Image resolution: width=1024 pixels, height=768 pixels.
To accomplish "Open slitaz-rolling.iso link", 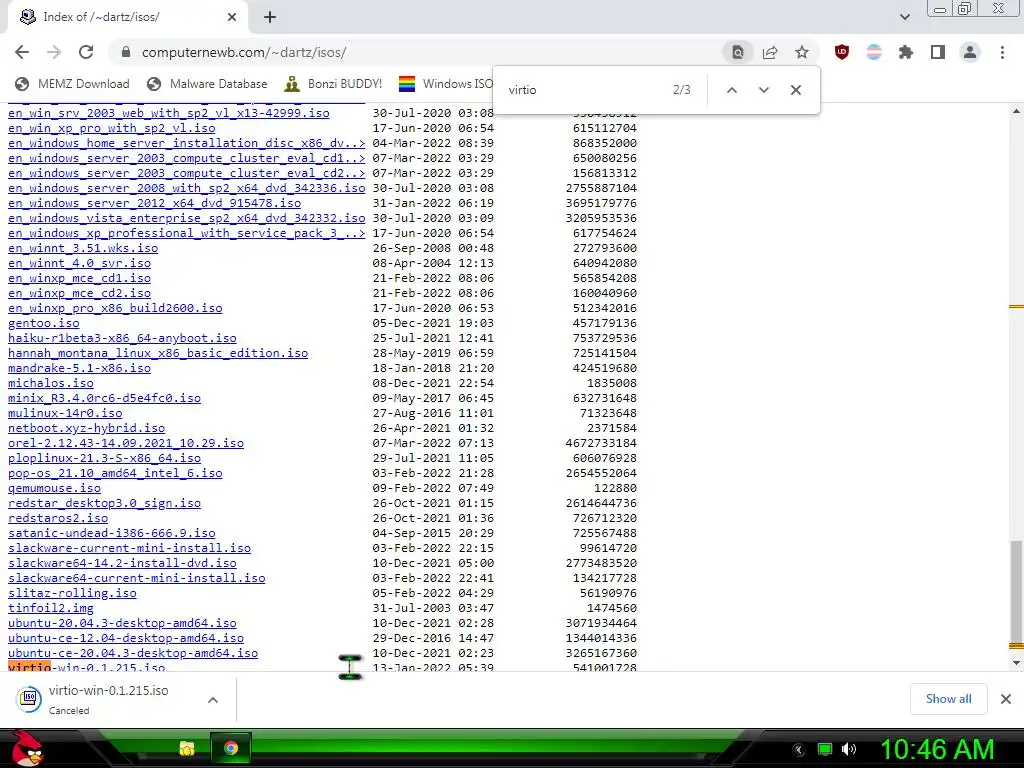I will click(72, 594).
